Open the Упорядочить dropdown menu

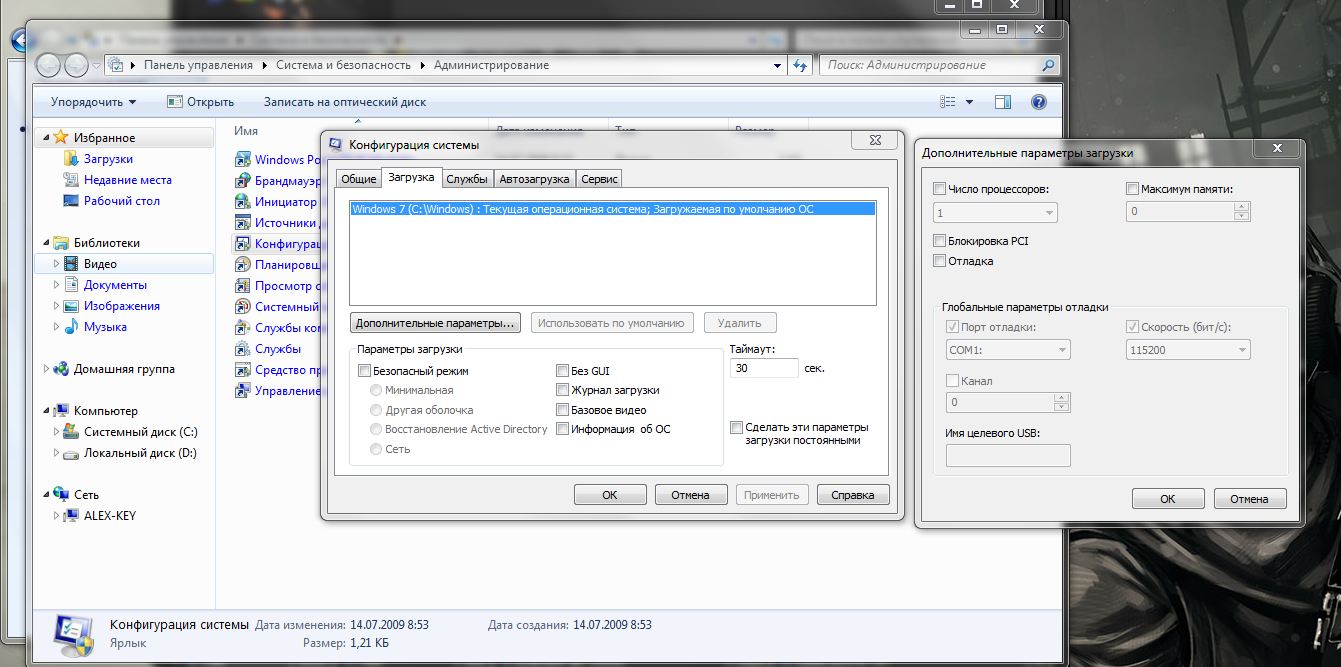(93, 102)
